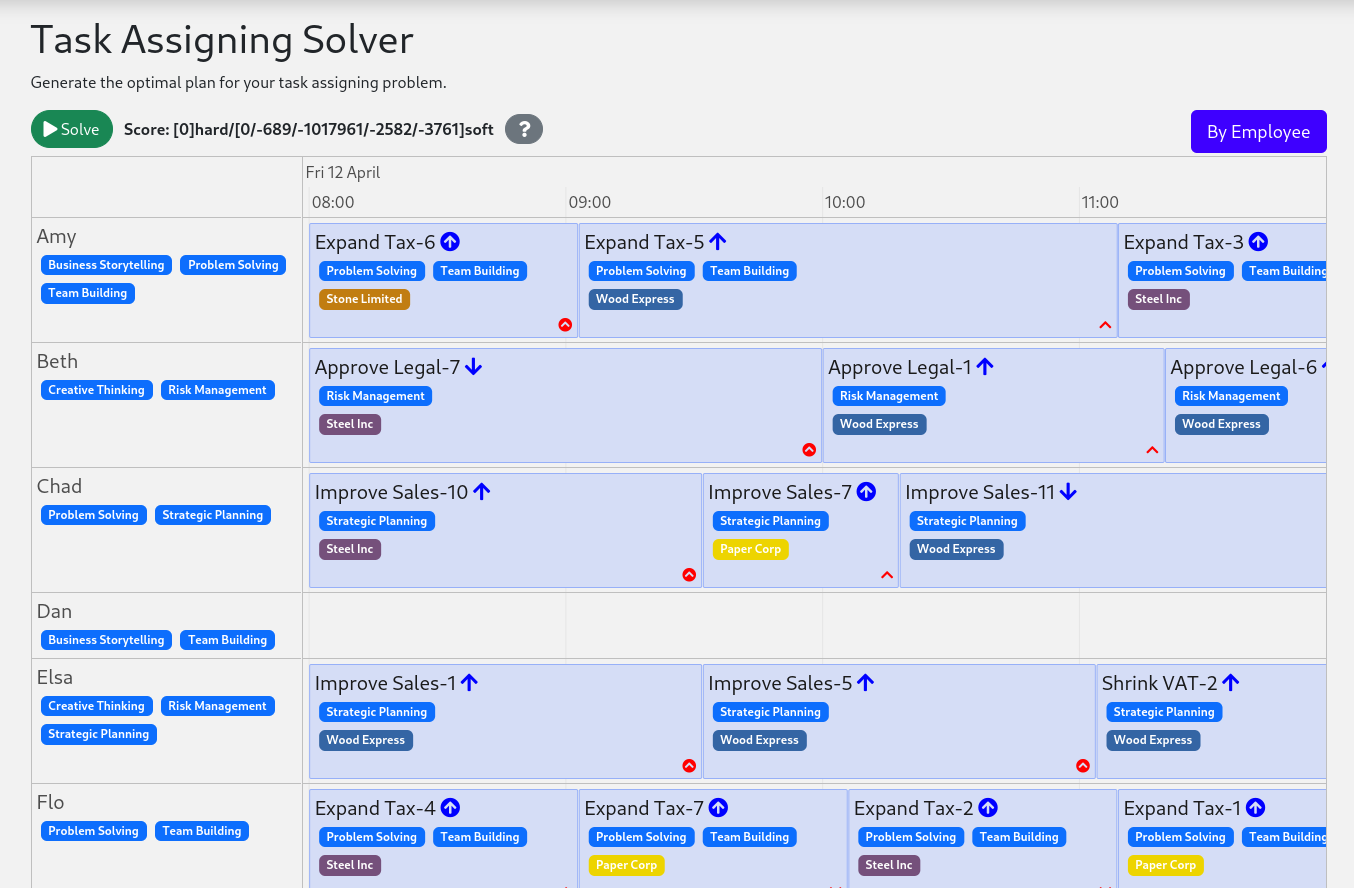Image resolution: width=1354 pixels, height=888 pixels.
Task: Click red chevron on Approve Legal-1 card
Action: (x=1152, y=450)
